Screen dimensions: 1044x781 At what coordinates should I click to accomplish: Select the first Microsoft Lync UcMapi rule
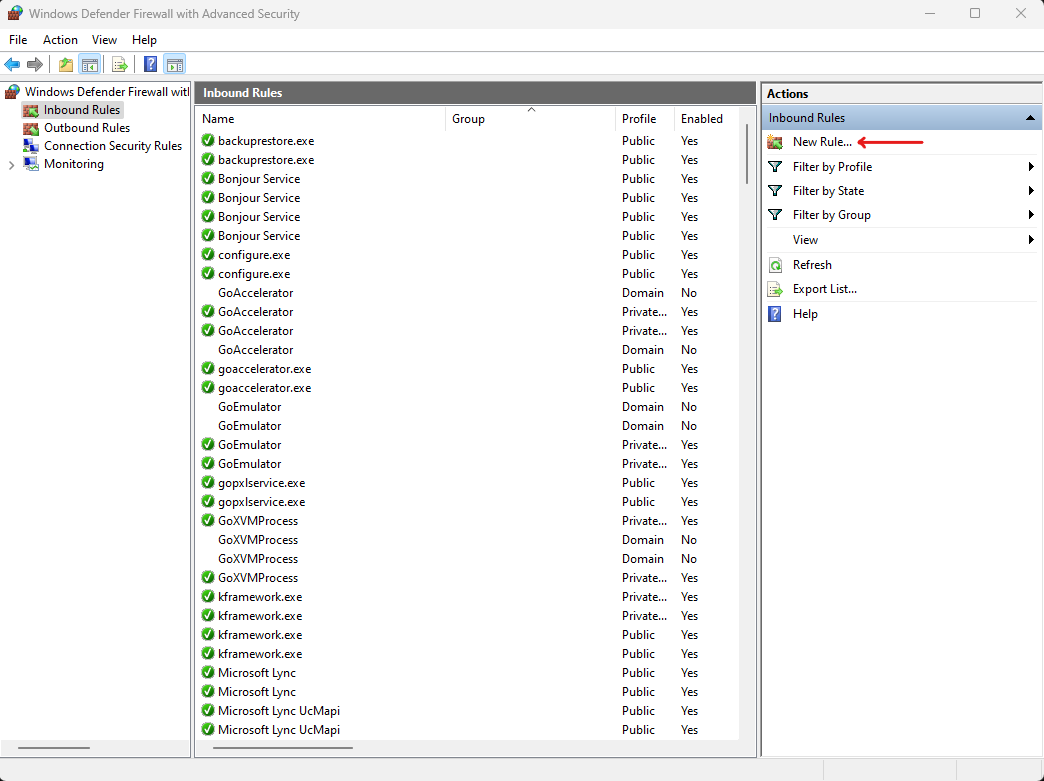coord(469,711)
